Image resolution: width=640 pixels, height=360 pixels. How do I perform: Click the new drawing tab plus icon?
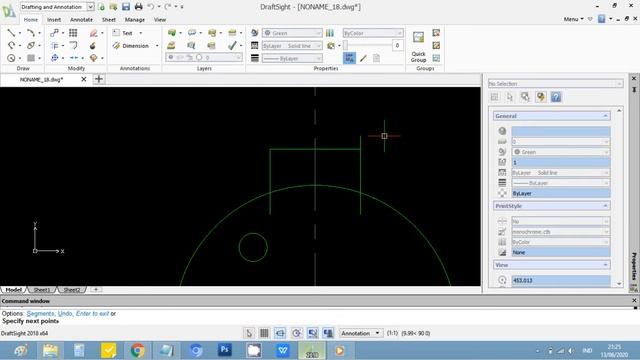point(99,79)
